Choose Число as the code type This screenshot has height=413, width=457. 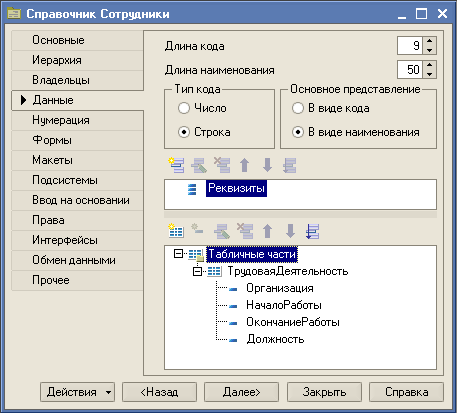184,108
